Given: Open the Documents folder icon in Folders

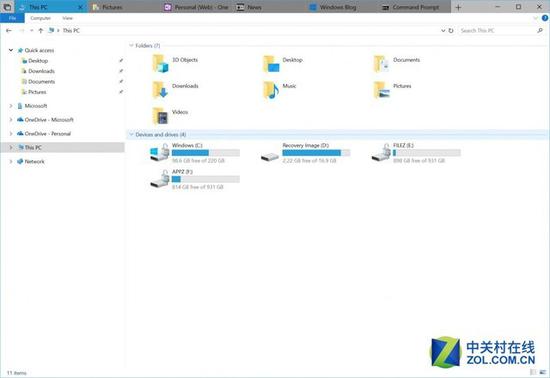Looking at the screenshot, I should (x=382, y=64).
